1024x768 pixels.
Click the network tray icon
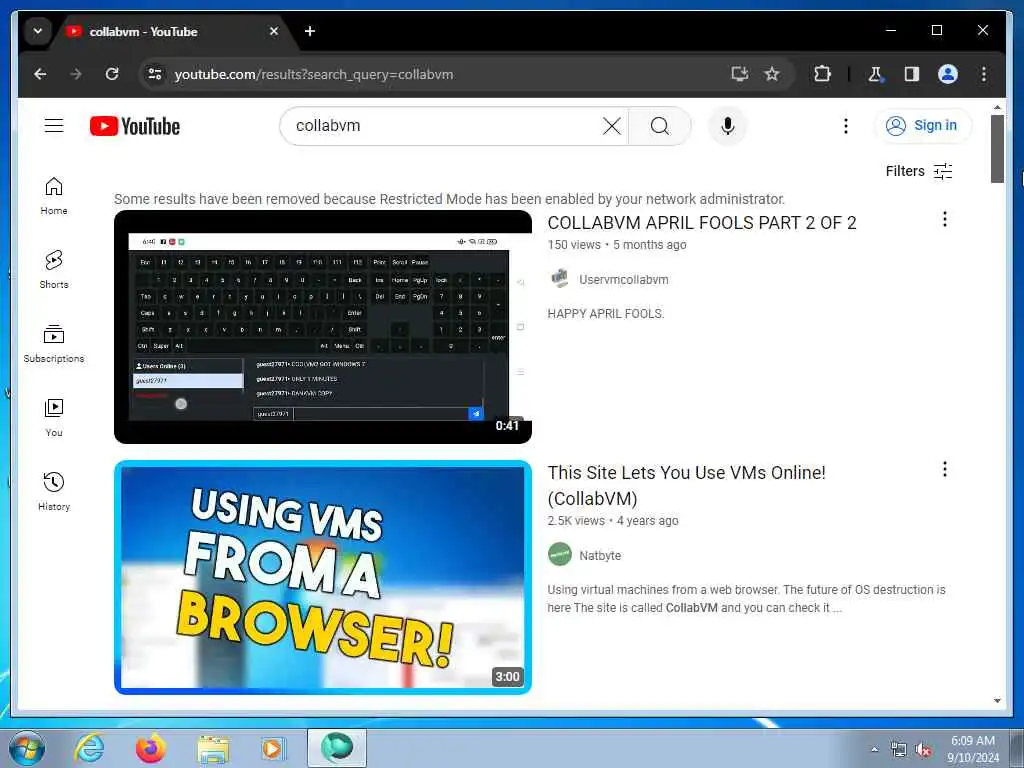coord(899,750)
